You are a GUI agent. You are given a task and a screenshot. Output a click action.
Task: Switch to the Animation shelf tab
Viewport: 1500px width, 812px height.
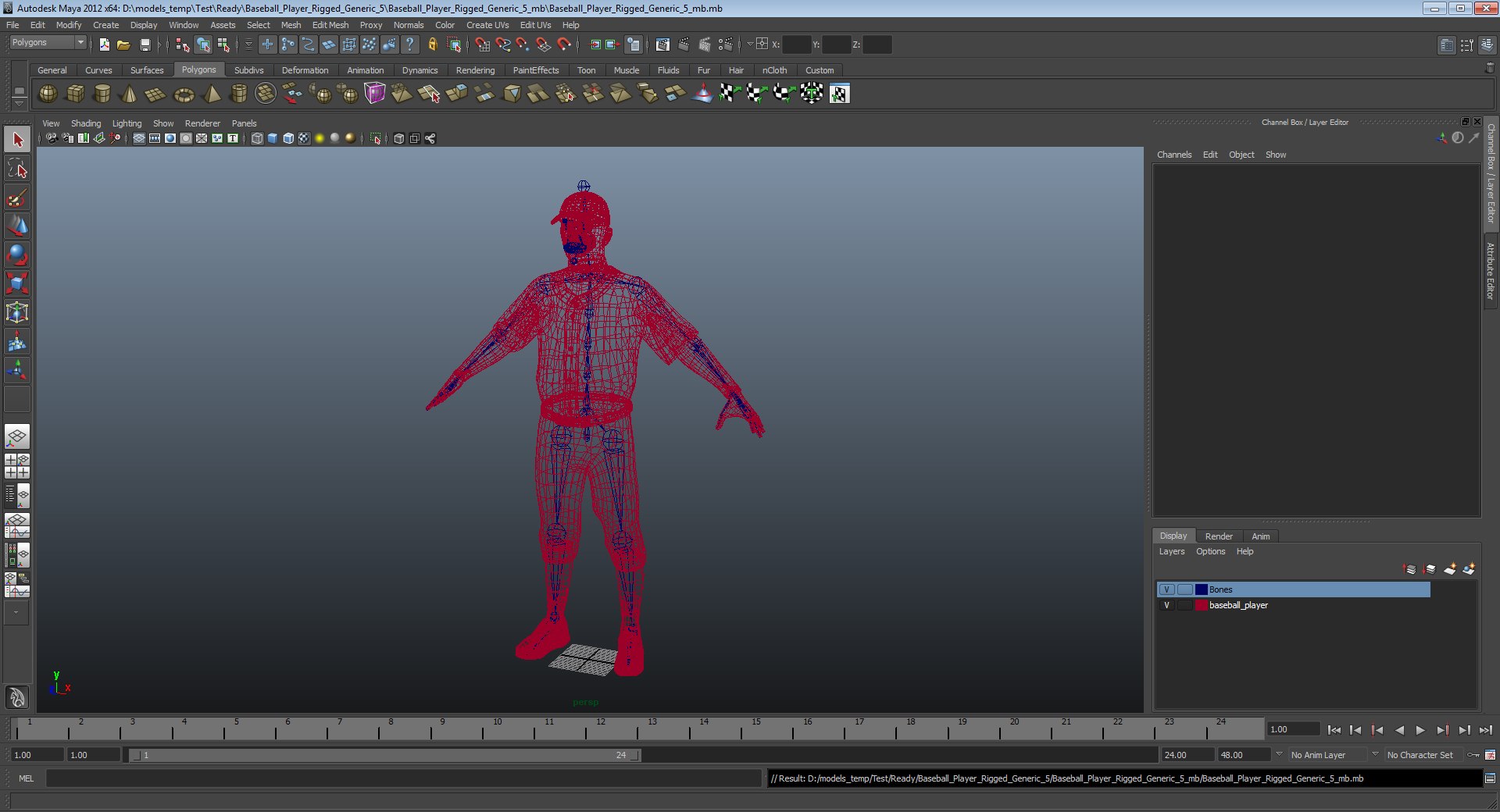pos(365,70)
